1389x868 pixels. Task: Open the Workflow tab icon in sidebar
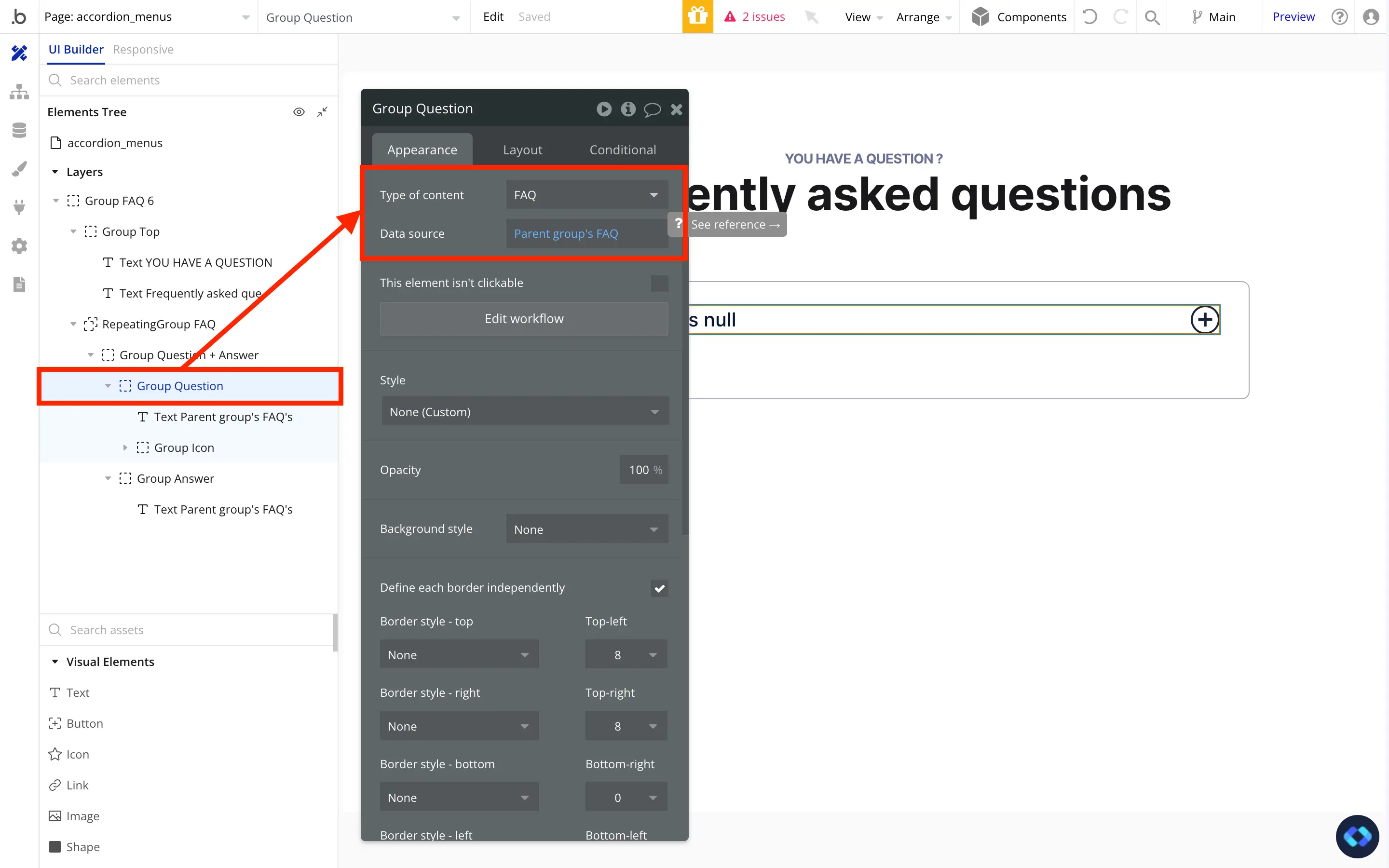(x=19, y=92)
